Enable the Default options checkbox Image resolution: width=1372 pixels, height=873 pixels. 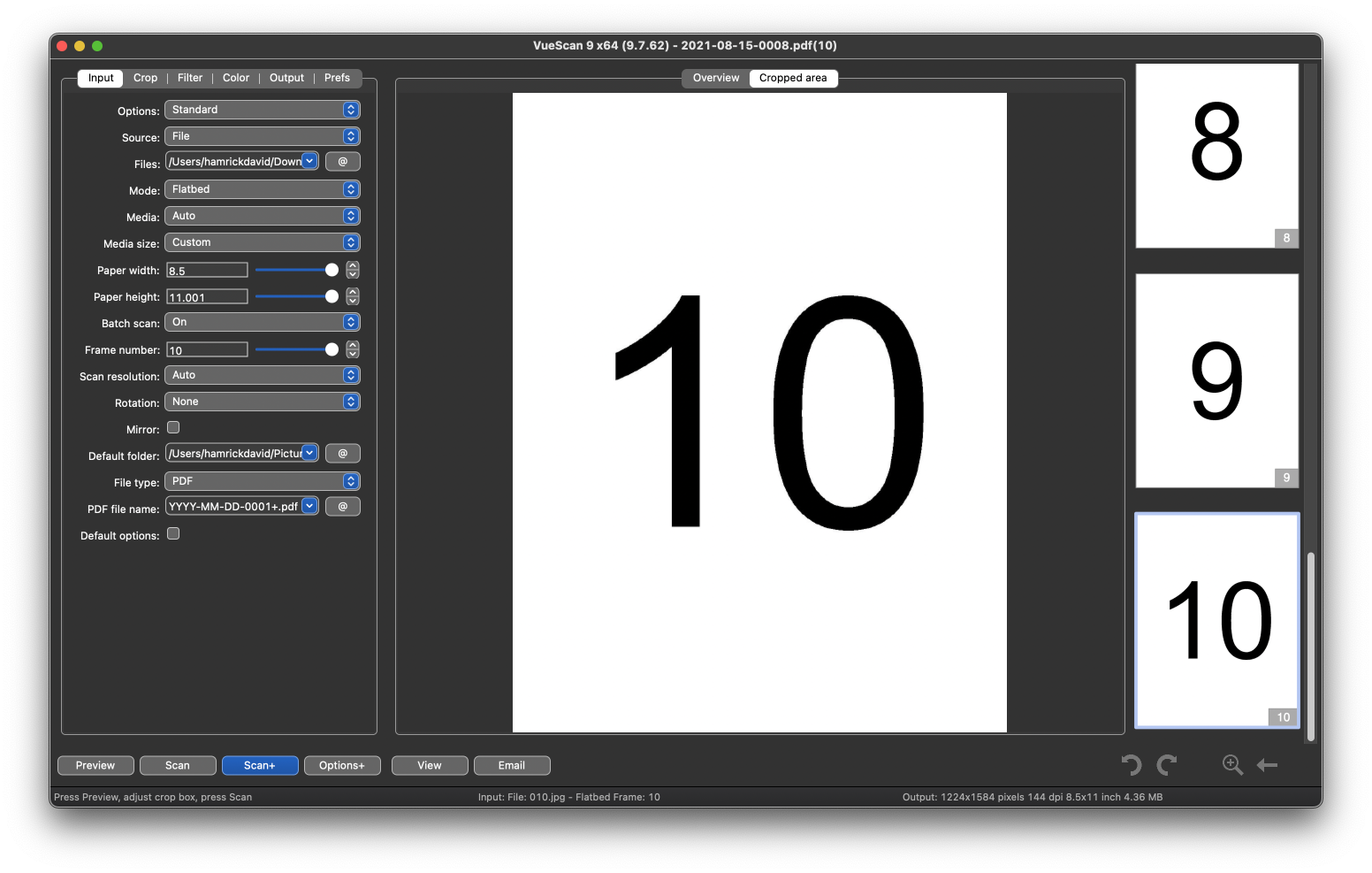pyautogui.click(x=173, y=534)
